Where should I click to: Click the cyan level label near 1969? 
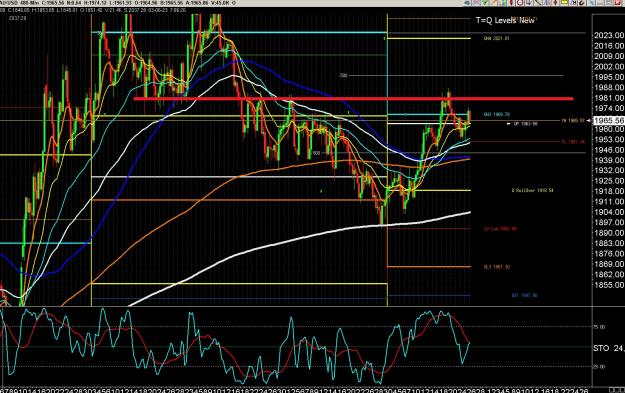coord(497,114)
